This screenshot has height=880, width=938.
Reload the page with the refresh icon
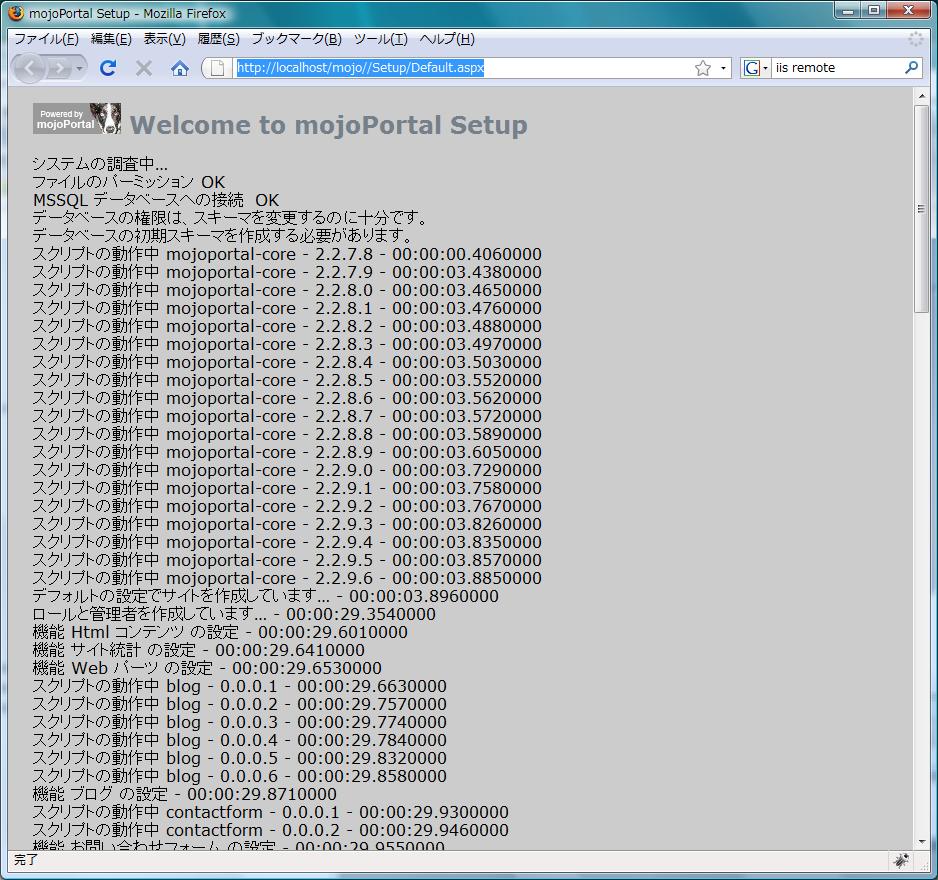point(108,68)
